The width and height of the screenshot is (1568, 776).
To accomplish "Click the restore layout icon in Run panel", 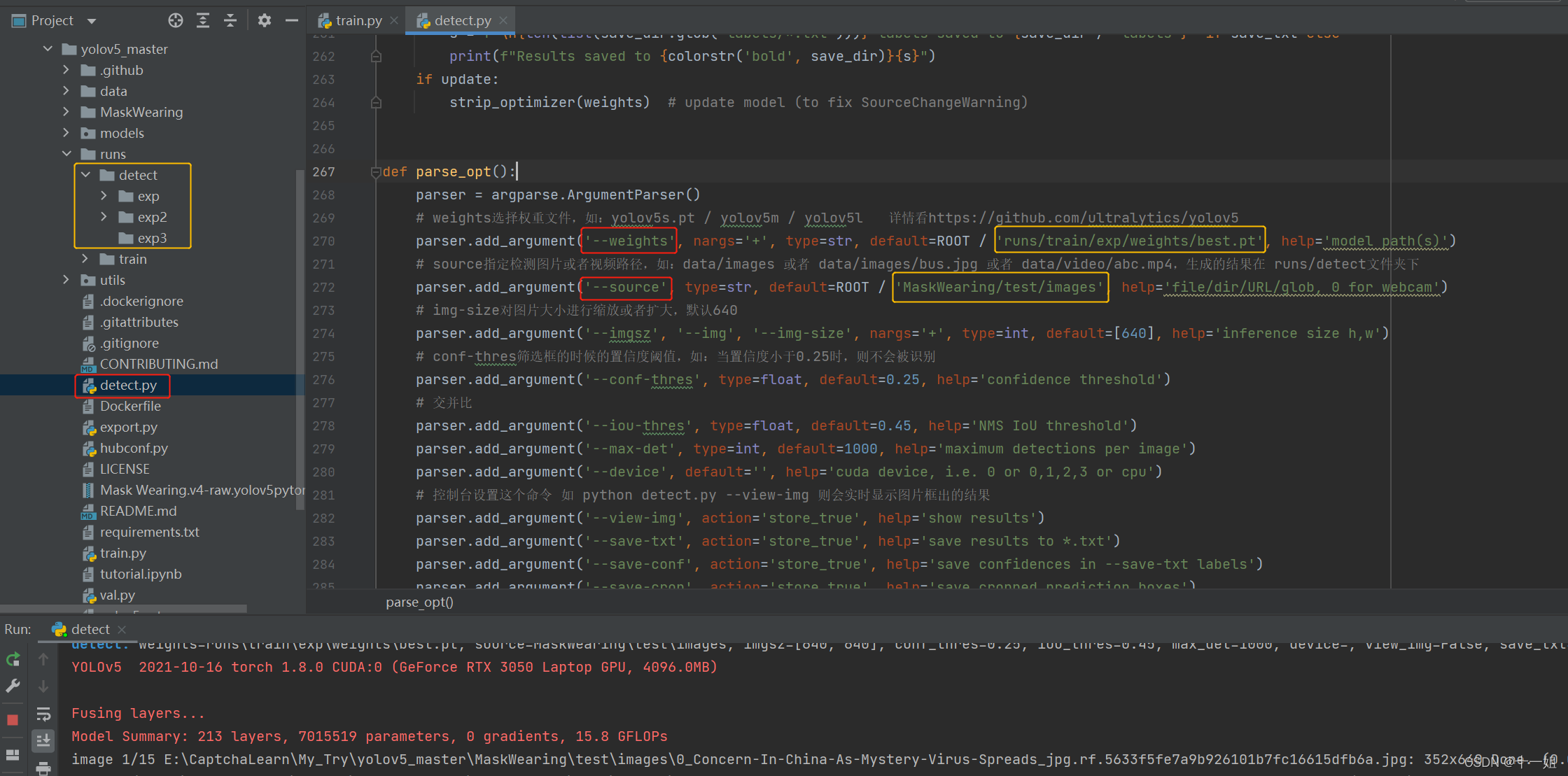I will click(x=13, y=754).
